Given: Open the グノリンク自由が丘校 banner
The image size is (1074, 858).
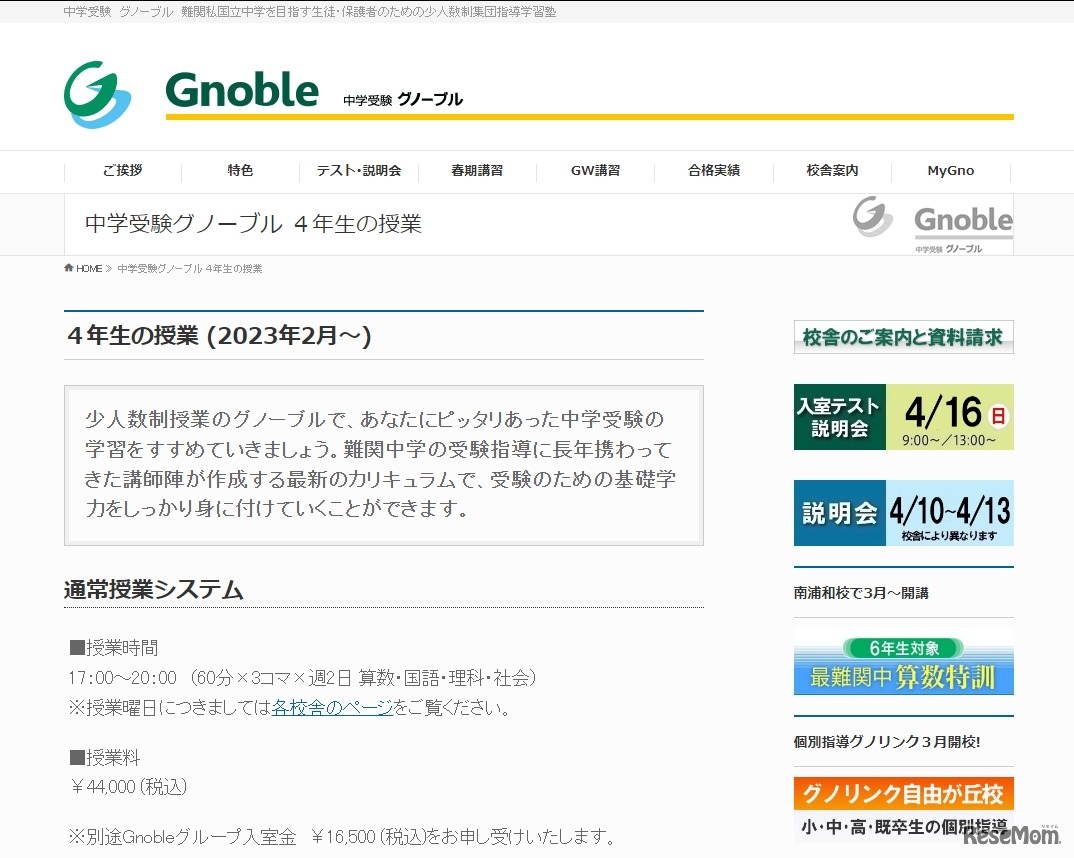Looking at the screenshot, I should [x=903, y=809].
